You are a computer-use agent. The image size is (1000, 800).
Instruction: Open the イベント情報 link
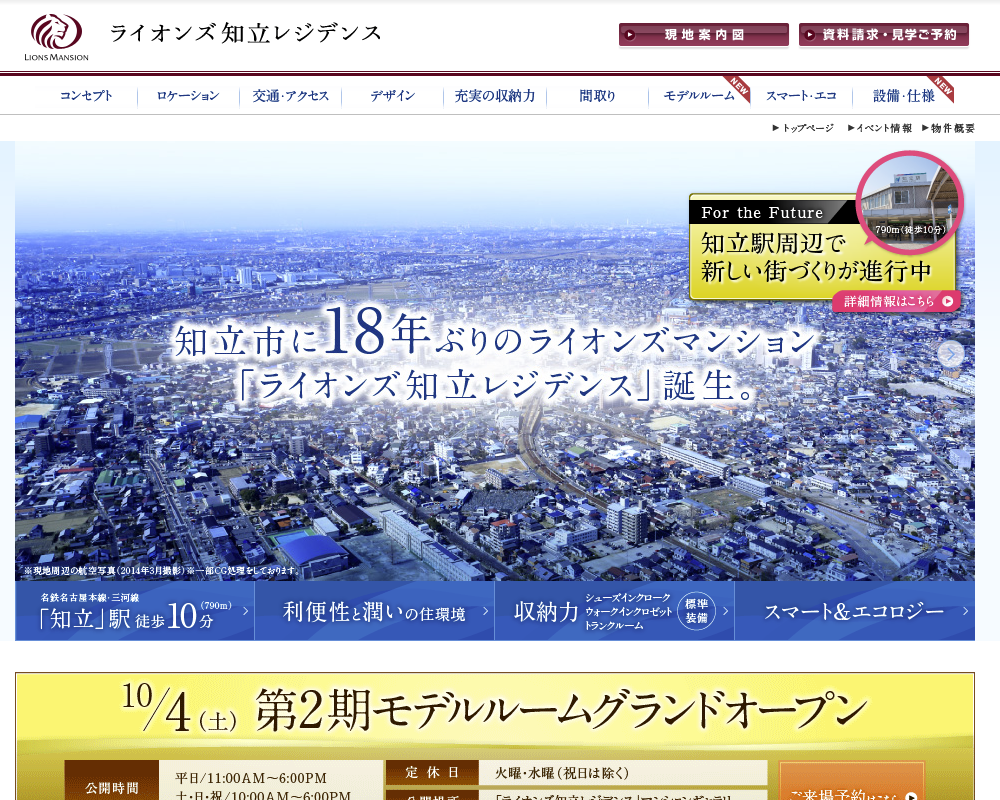tap(880, 128)
